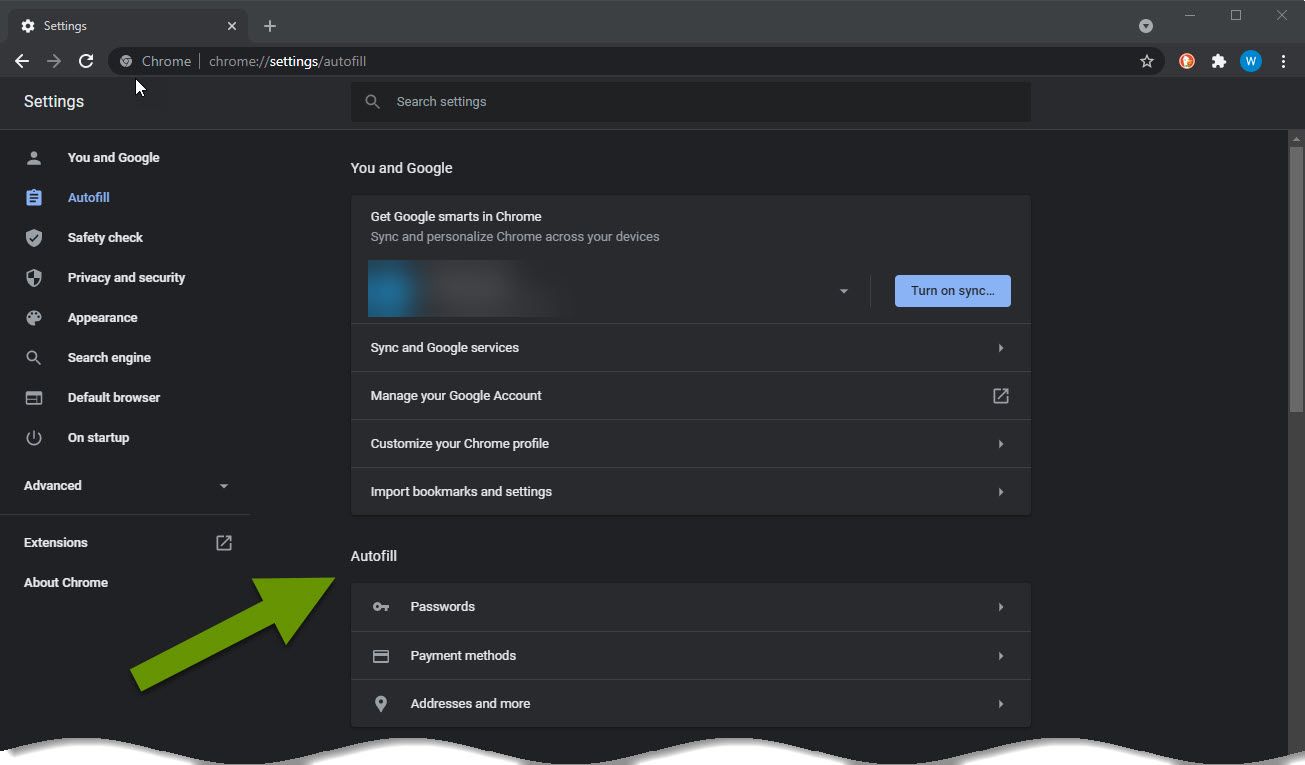Expand Customize your Chrome profile arrow
Image resolution: width=1305 pixels, height=765 pixels.
click(x=1001, y=444)
